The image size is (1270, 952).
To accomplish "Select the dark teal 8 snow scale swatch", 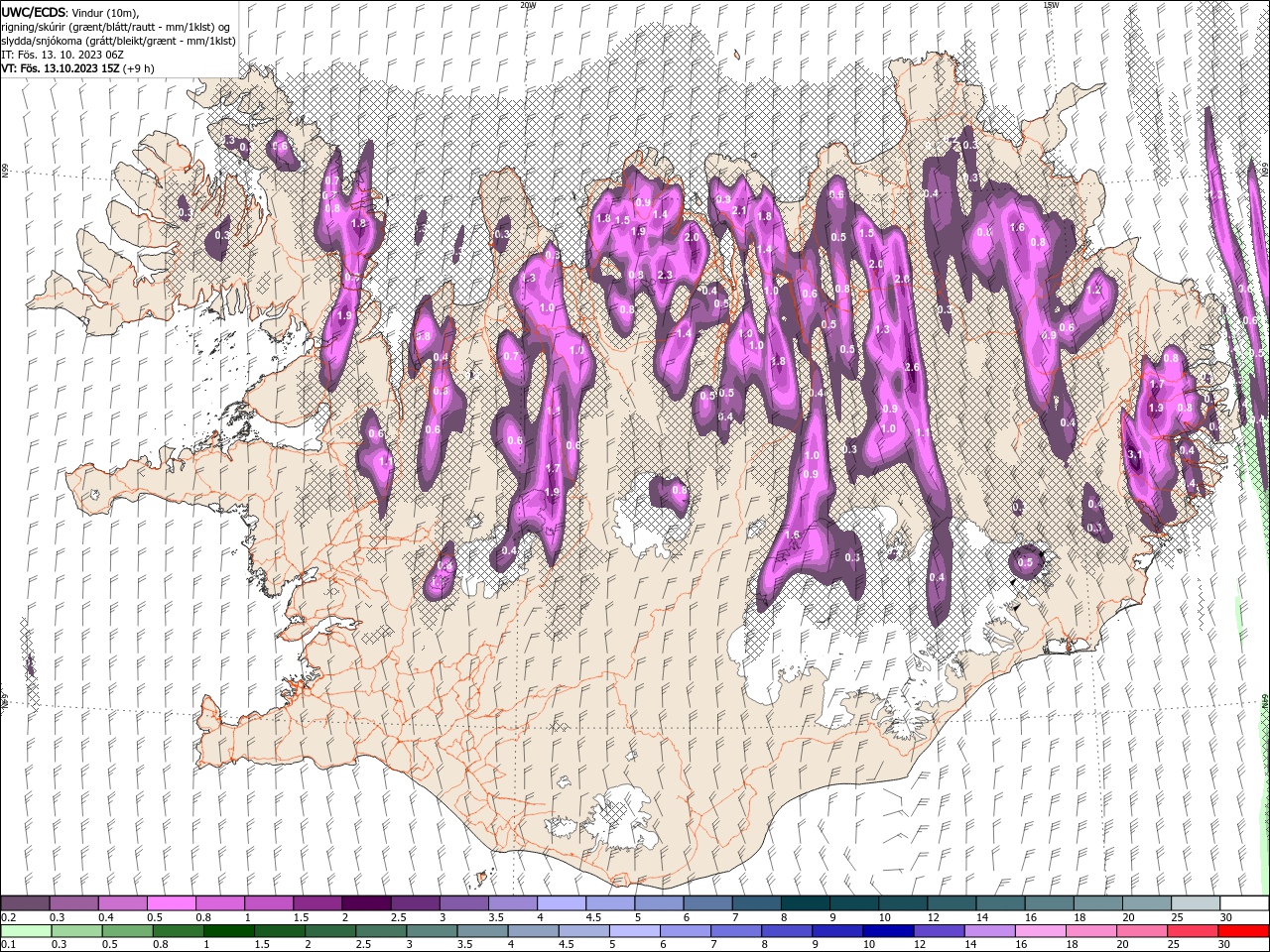I will pyautogui.click(x=804, y=903).
